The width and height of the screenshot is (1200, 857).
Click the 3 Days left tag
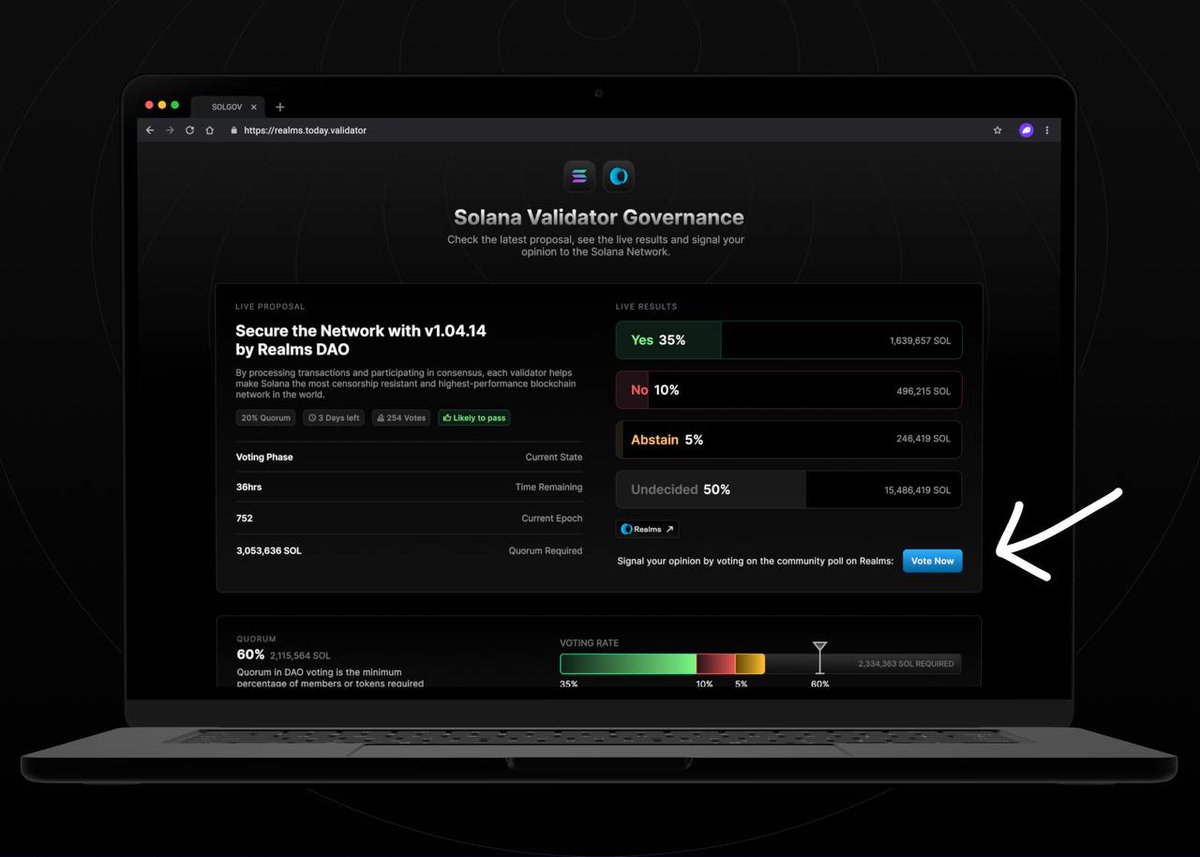click(334, 418)
